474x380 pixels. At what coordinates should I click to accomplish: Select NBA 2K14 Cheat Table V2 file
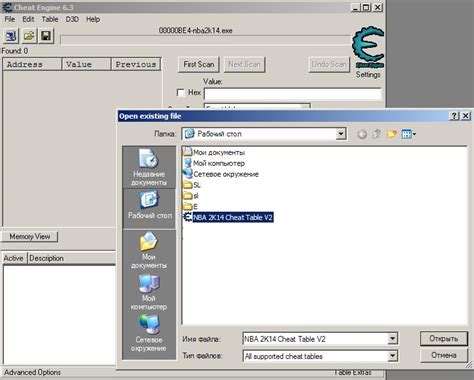pyautogui.click(x=228, y=217)
